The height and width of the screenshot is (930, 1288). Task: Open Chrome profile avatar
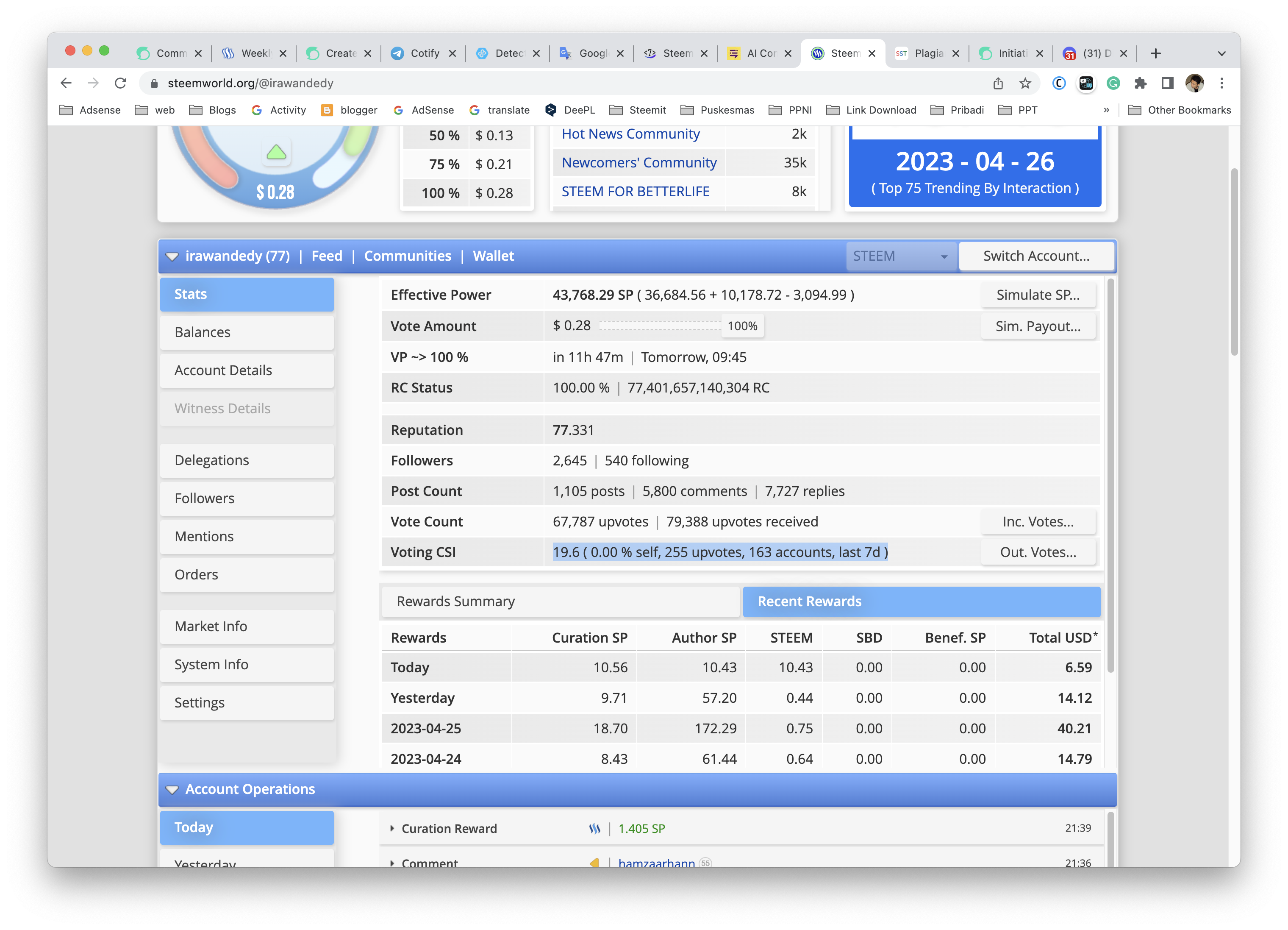coord(1195,84)
